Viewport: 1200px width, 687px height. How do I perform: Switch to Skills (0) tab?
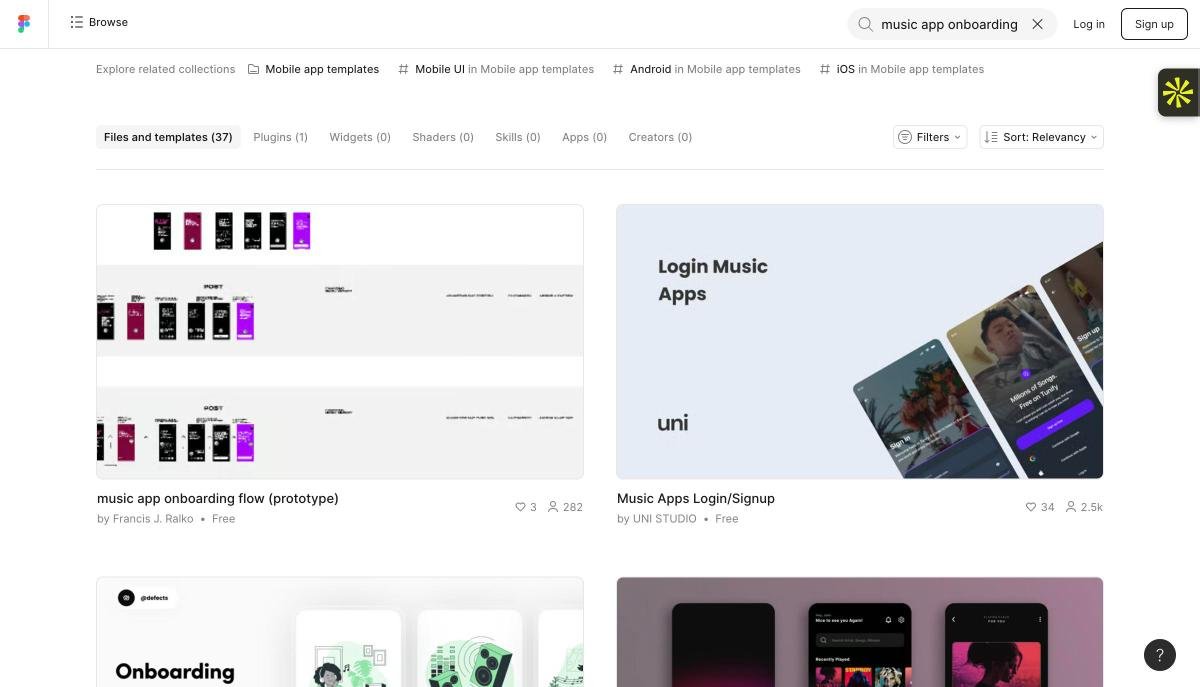coord(518,137)
